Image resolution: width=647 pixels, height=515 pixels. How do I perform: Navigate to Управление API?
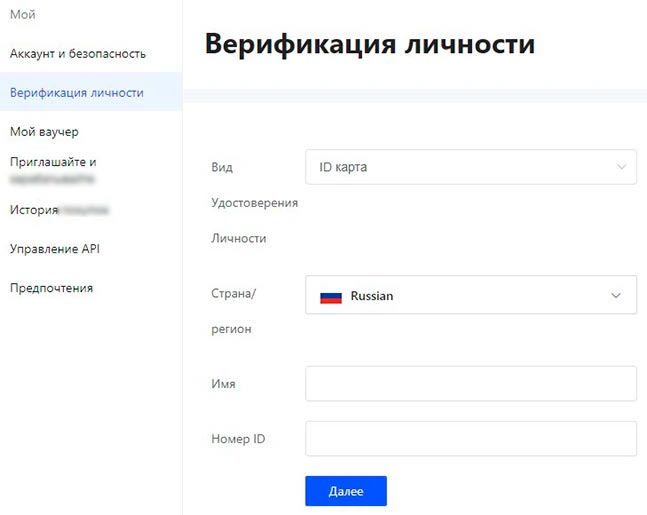tap(55, 249)
